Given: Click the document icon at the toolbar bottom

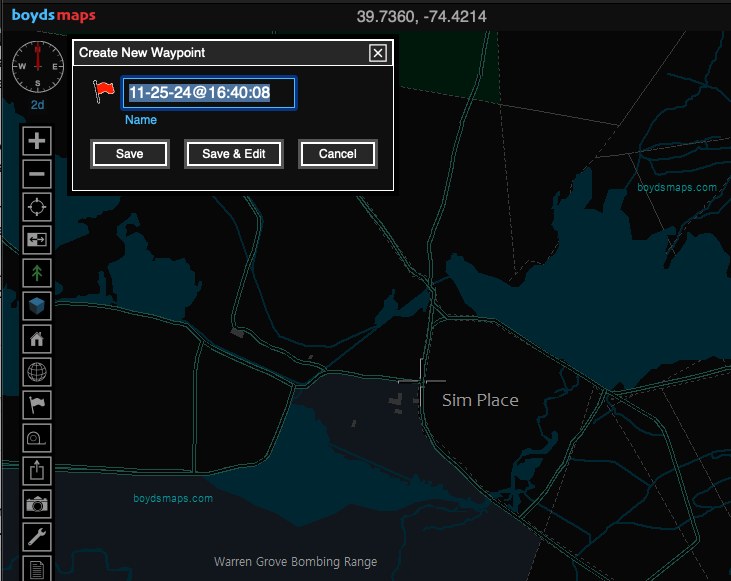Looking at the screenshot, I should (37, 568).
